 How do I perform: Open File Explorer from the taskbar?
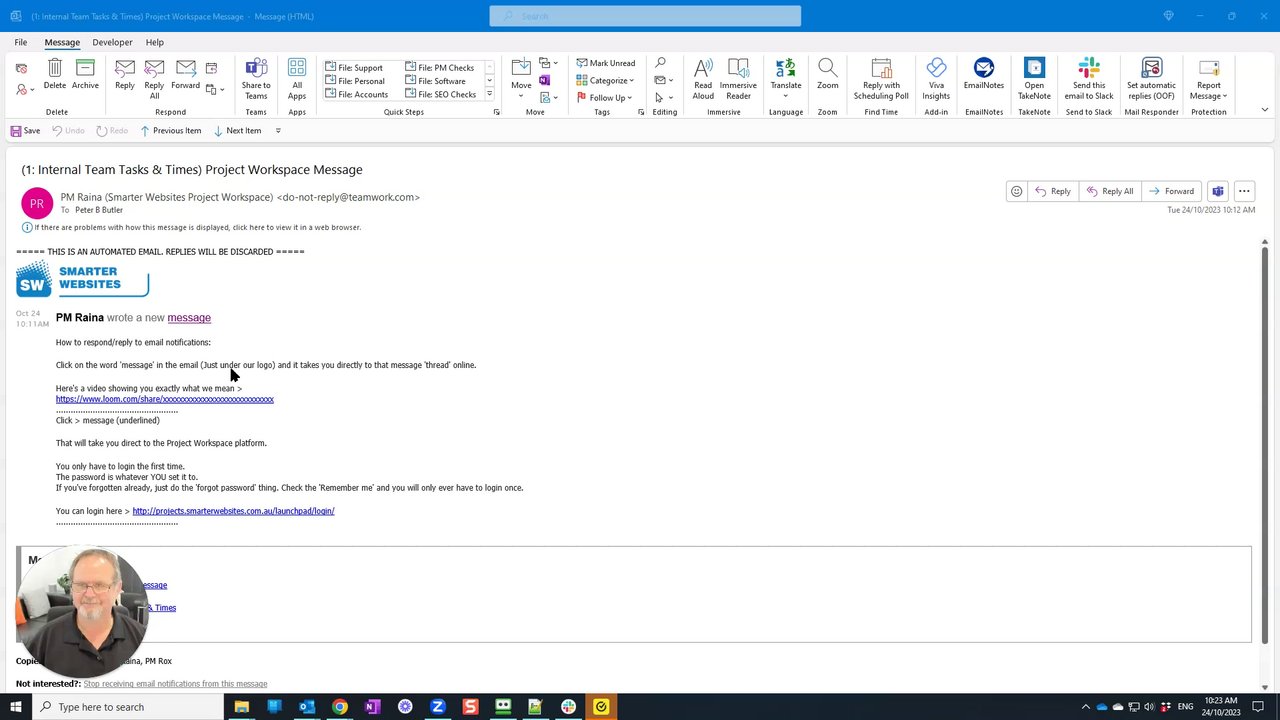(241, 707)
